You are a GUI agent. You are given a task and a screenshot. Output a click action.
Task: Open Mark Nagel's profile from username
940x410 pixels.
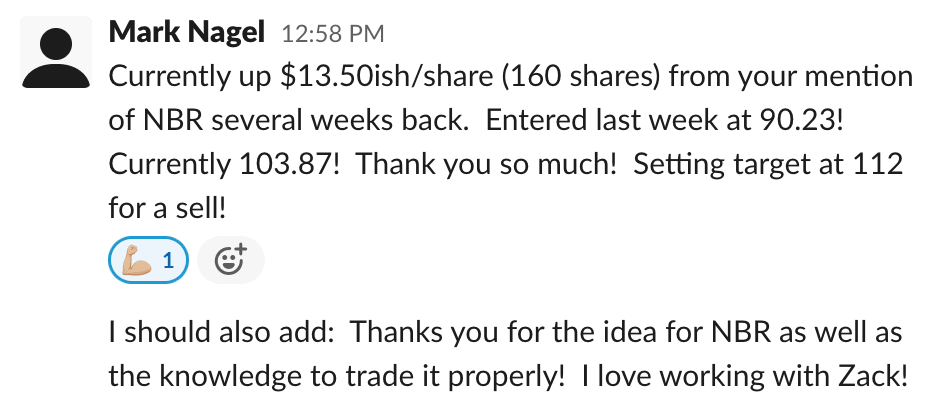pyautogui.click(x=186, y=32)
